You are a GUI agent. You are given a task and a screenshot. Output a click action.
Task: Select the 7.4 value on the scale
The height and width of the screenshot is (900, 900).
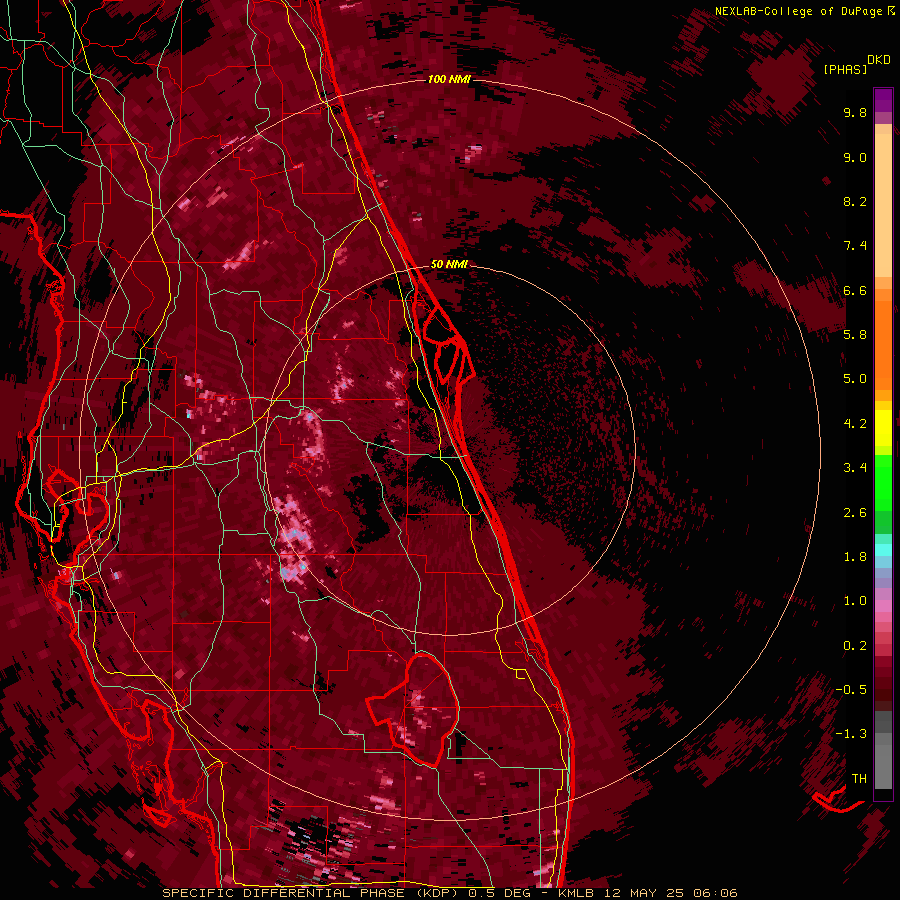click(x=855, y=246)
